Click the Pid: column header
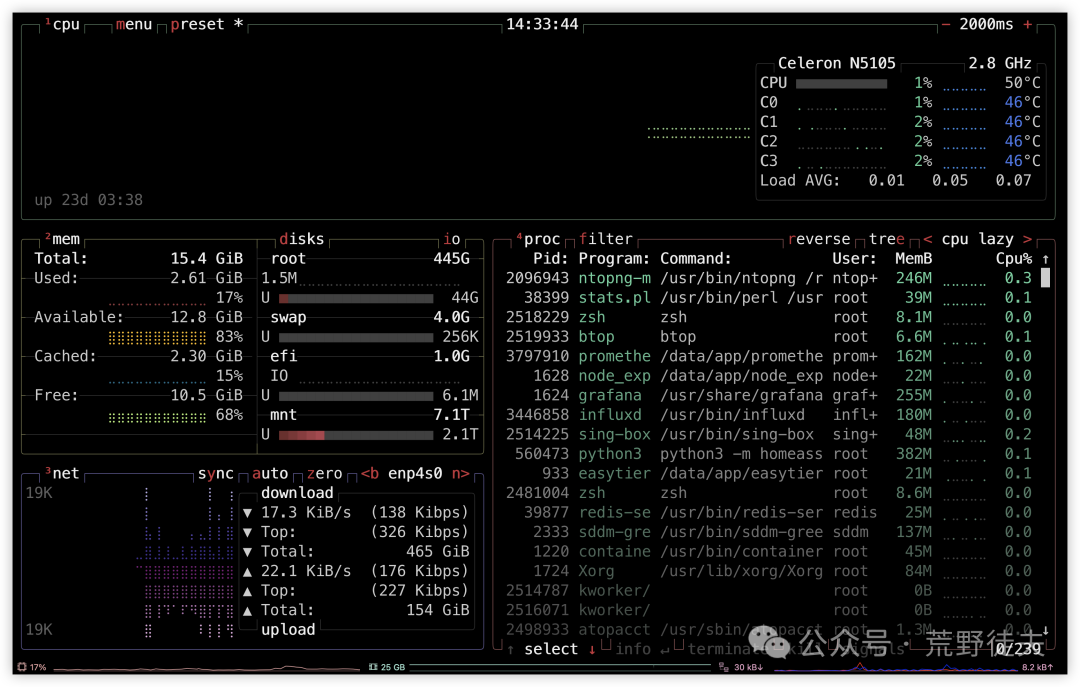This screenshot has height=687, width=1080. click(551, 259)
